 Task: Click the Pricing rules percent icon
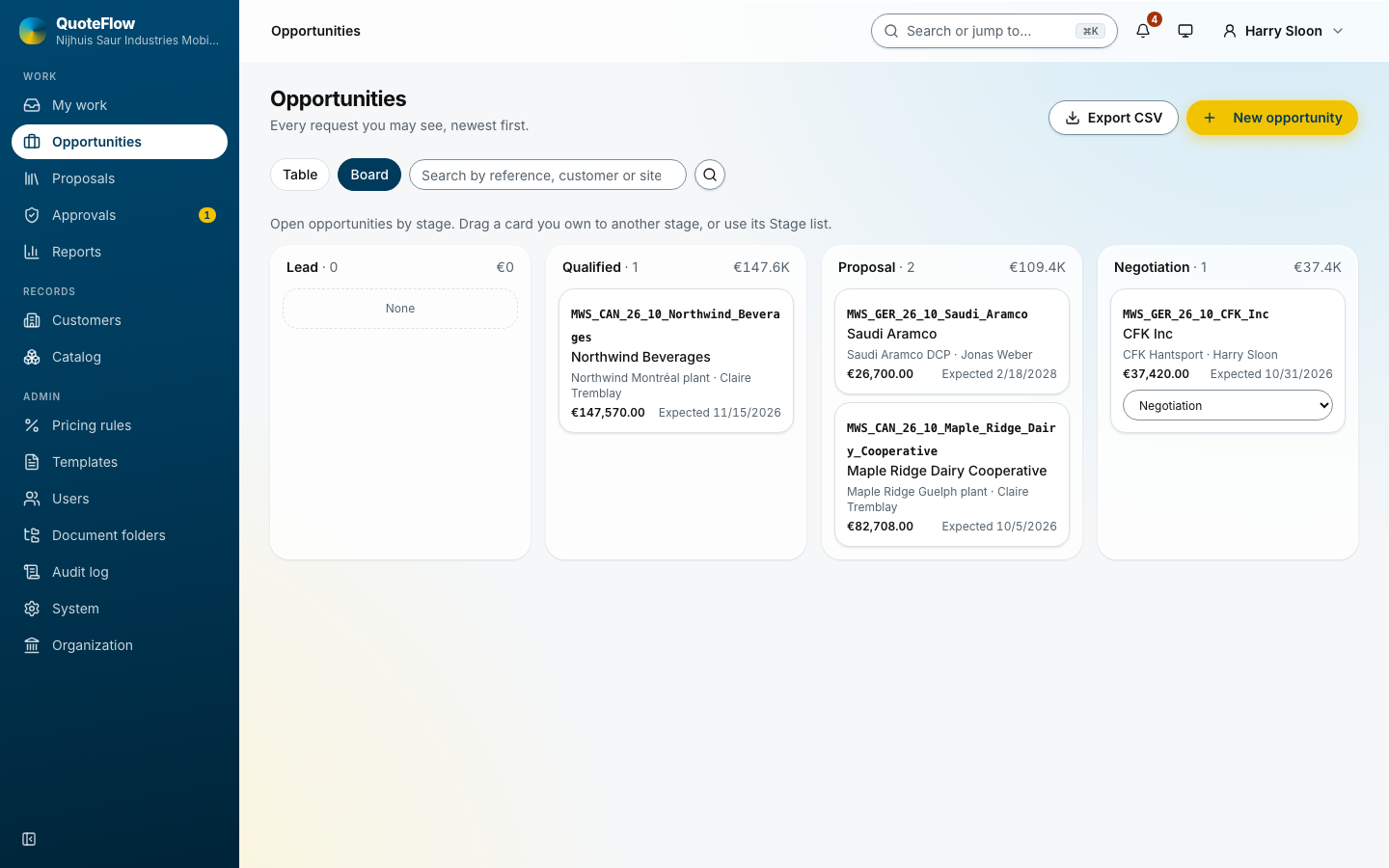32,425
